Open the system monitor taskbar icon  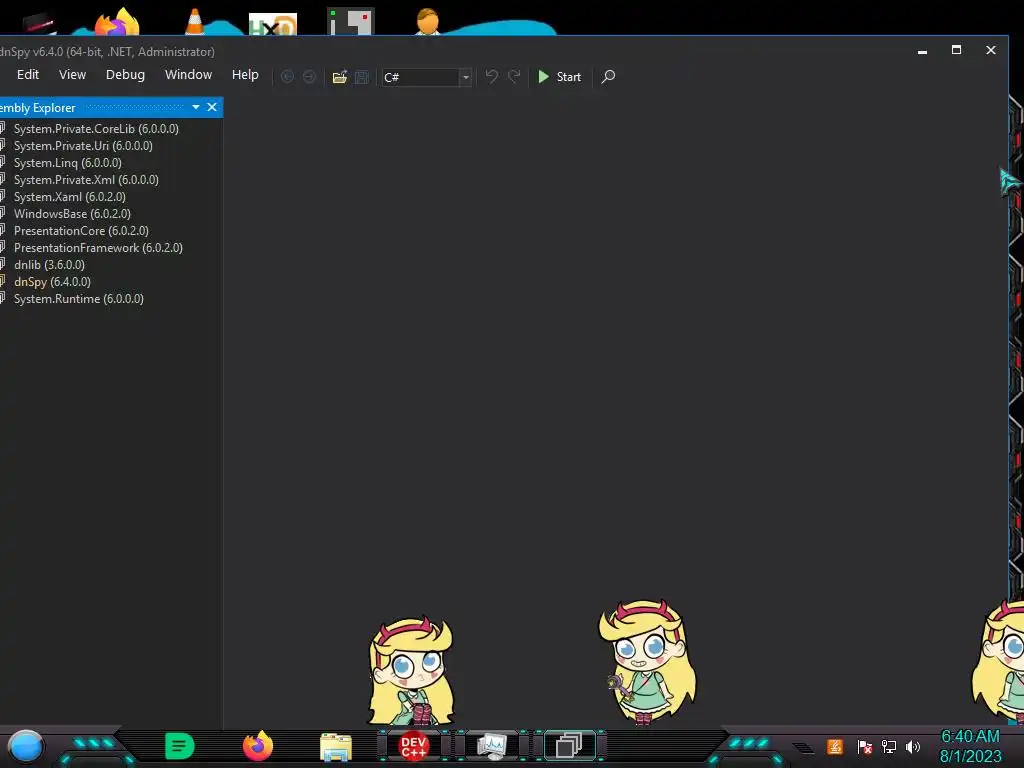(x=491, y=746)
